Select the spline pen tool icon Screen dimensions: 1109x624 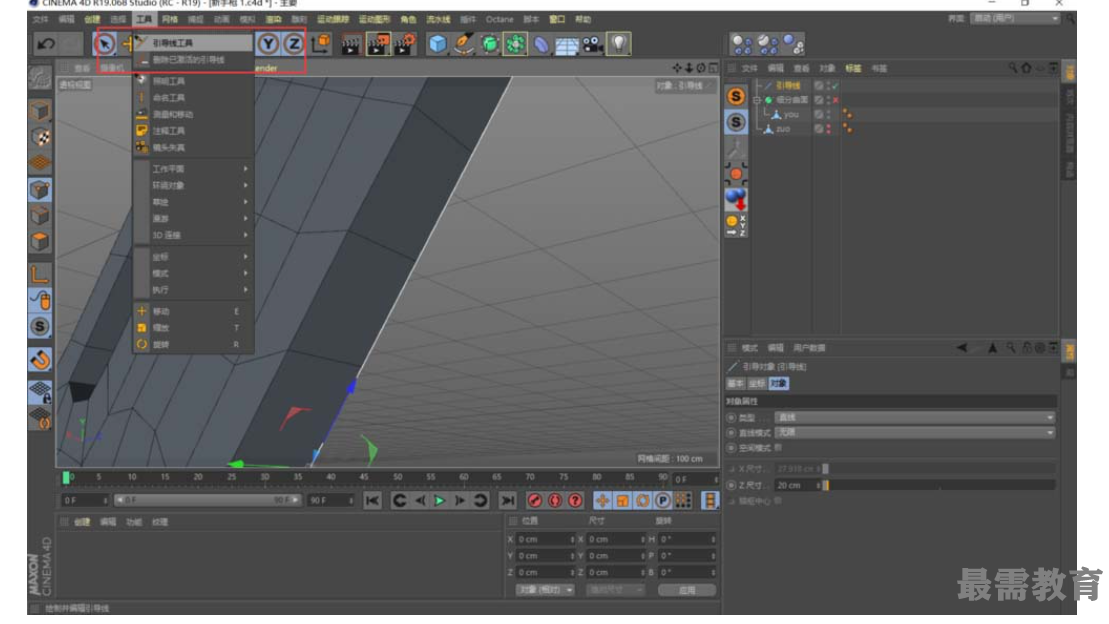464,44
